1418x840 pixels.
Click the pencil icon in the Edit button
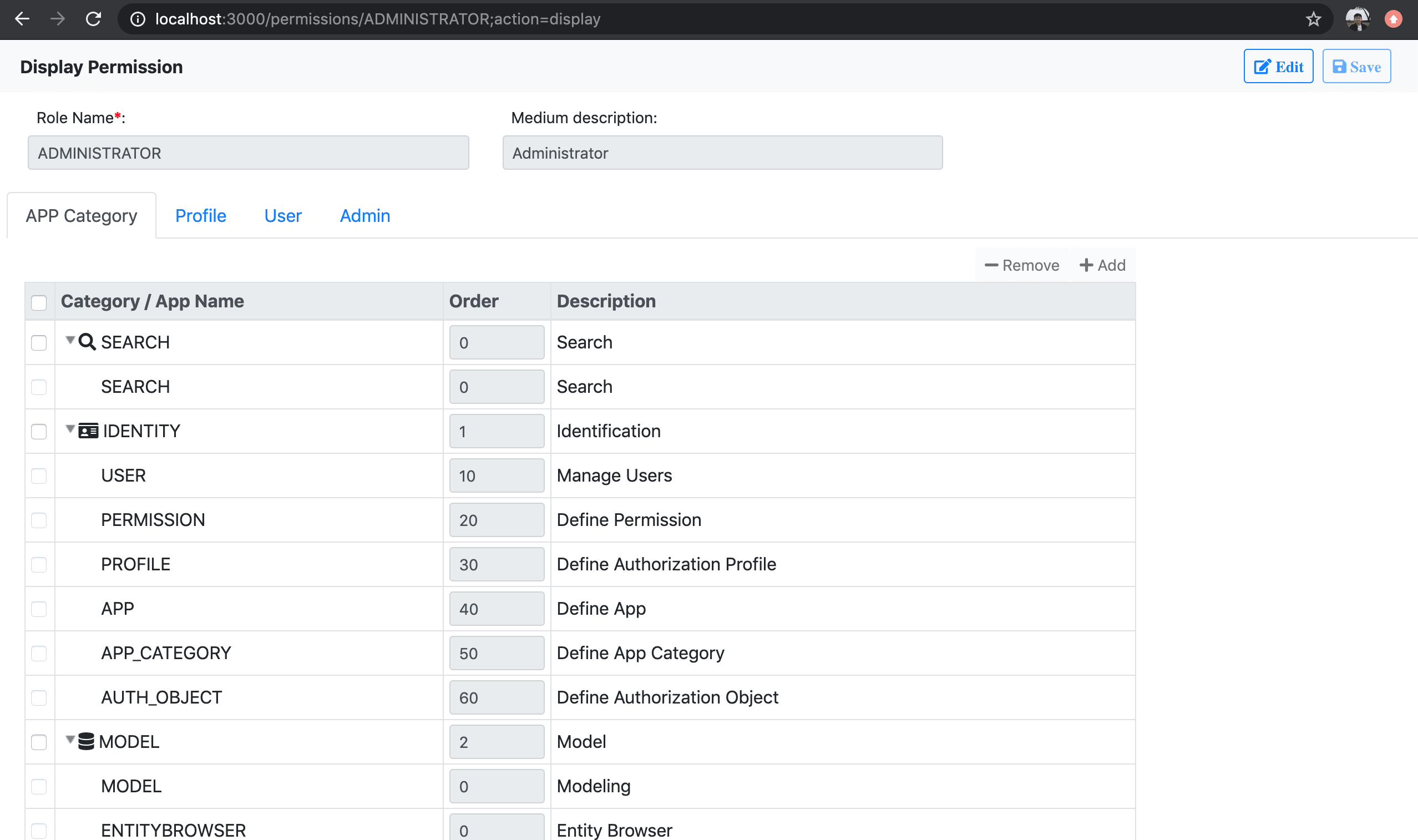1262,66
